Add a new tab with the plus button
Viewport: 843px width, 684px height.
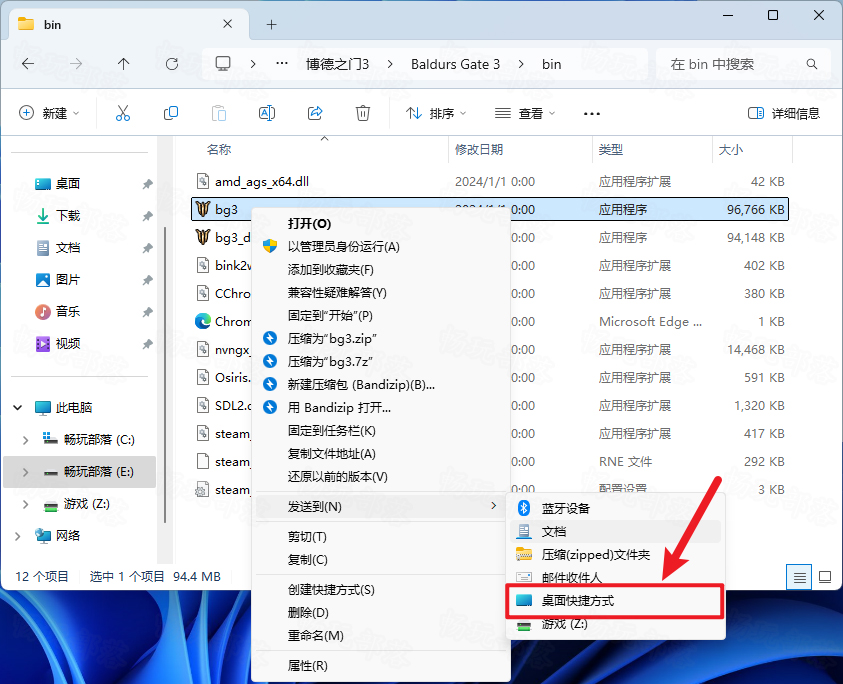tap(272, 24)
